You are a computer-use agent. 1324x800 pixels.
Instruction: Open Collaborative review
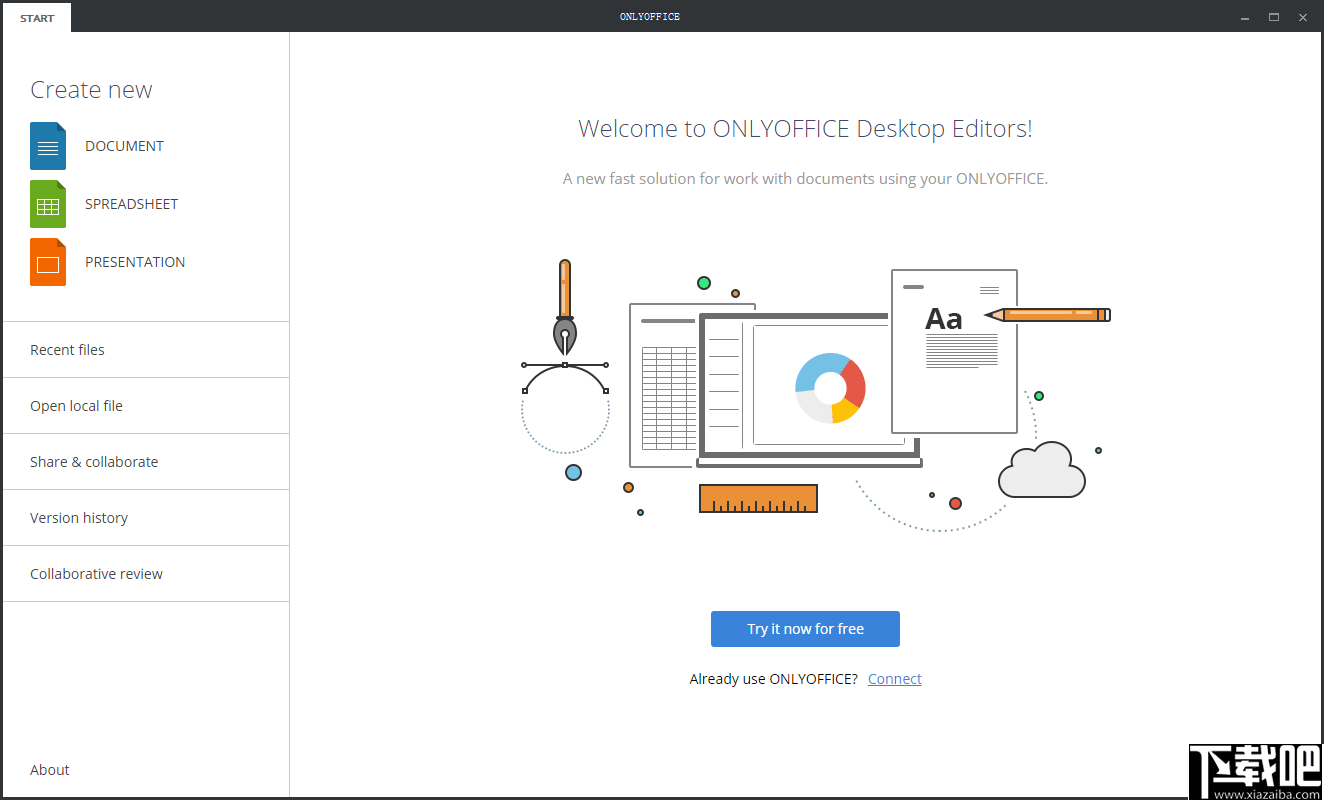[96, 573]
